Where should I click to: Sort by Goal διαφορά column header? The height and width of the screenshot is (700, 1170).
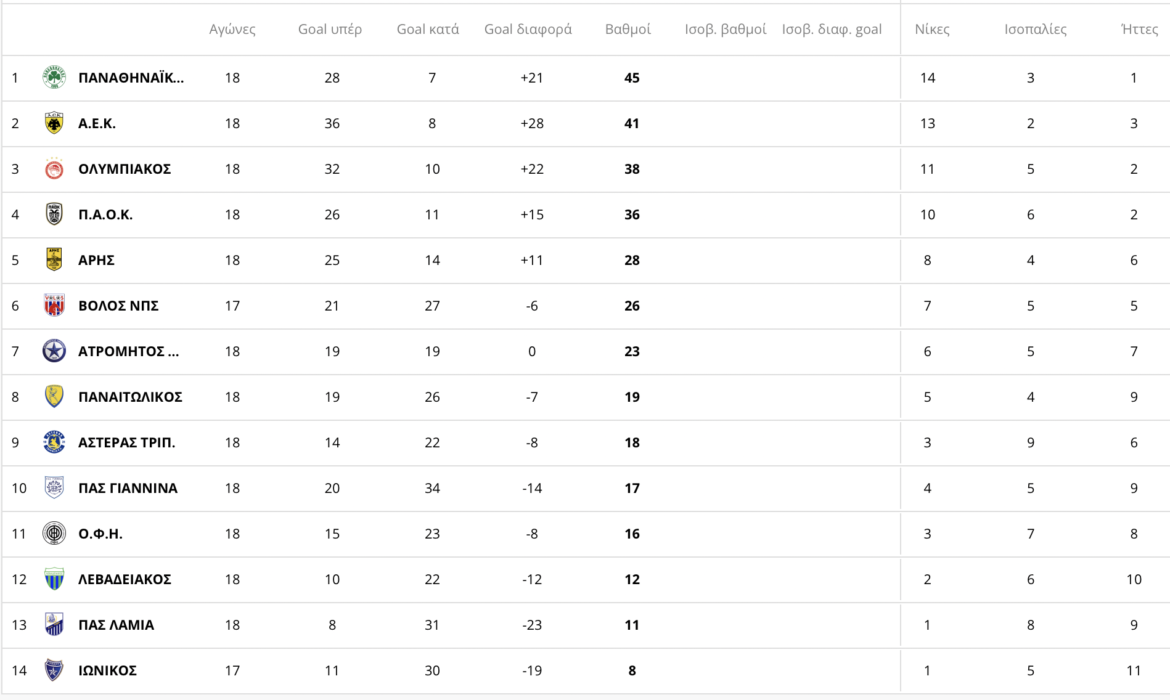click(528, 29)
